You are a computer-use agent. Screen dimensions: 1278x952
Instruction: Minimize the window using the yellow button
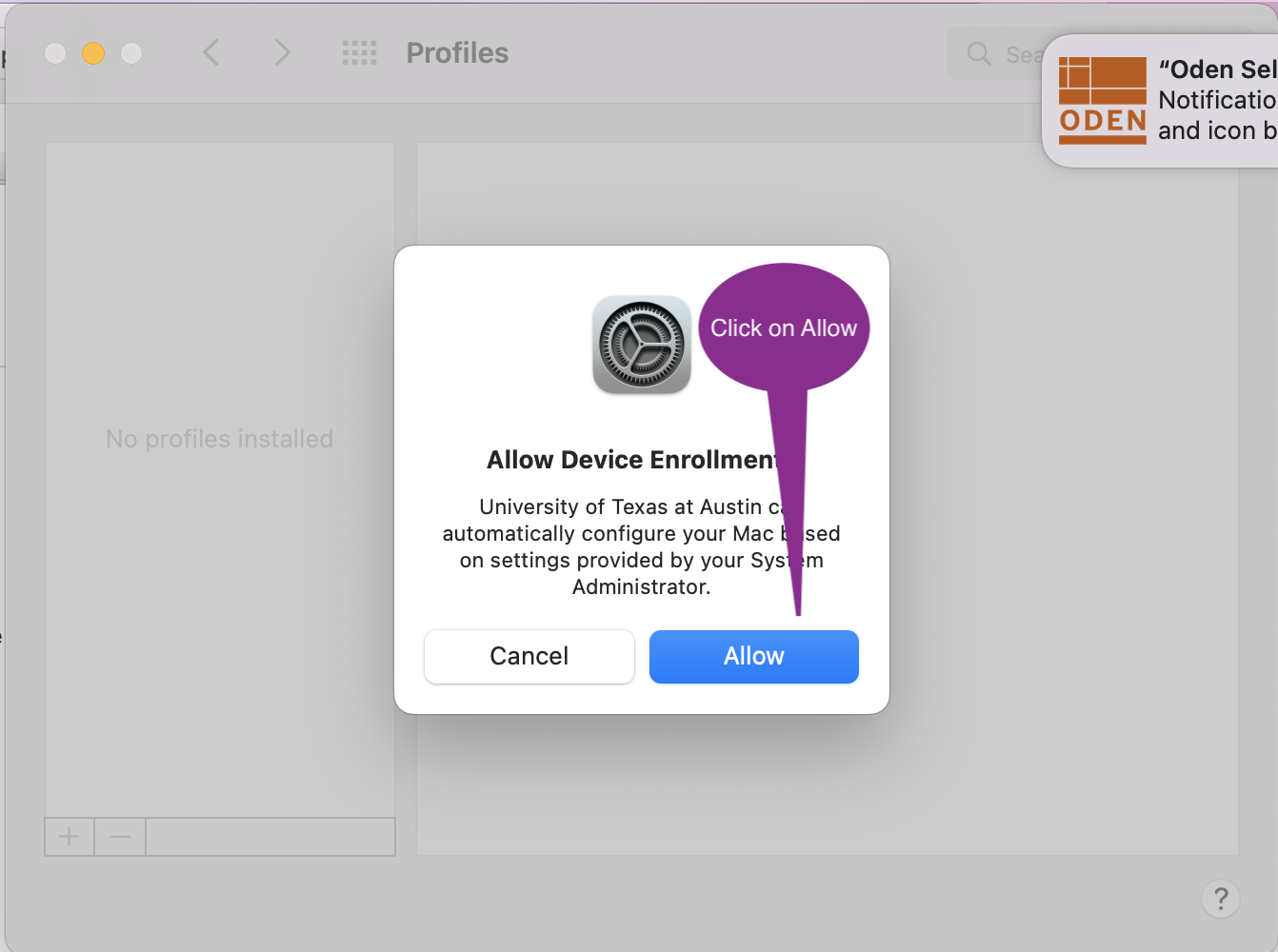pos(93,53)
